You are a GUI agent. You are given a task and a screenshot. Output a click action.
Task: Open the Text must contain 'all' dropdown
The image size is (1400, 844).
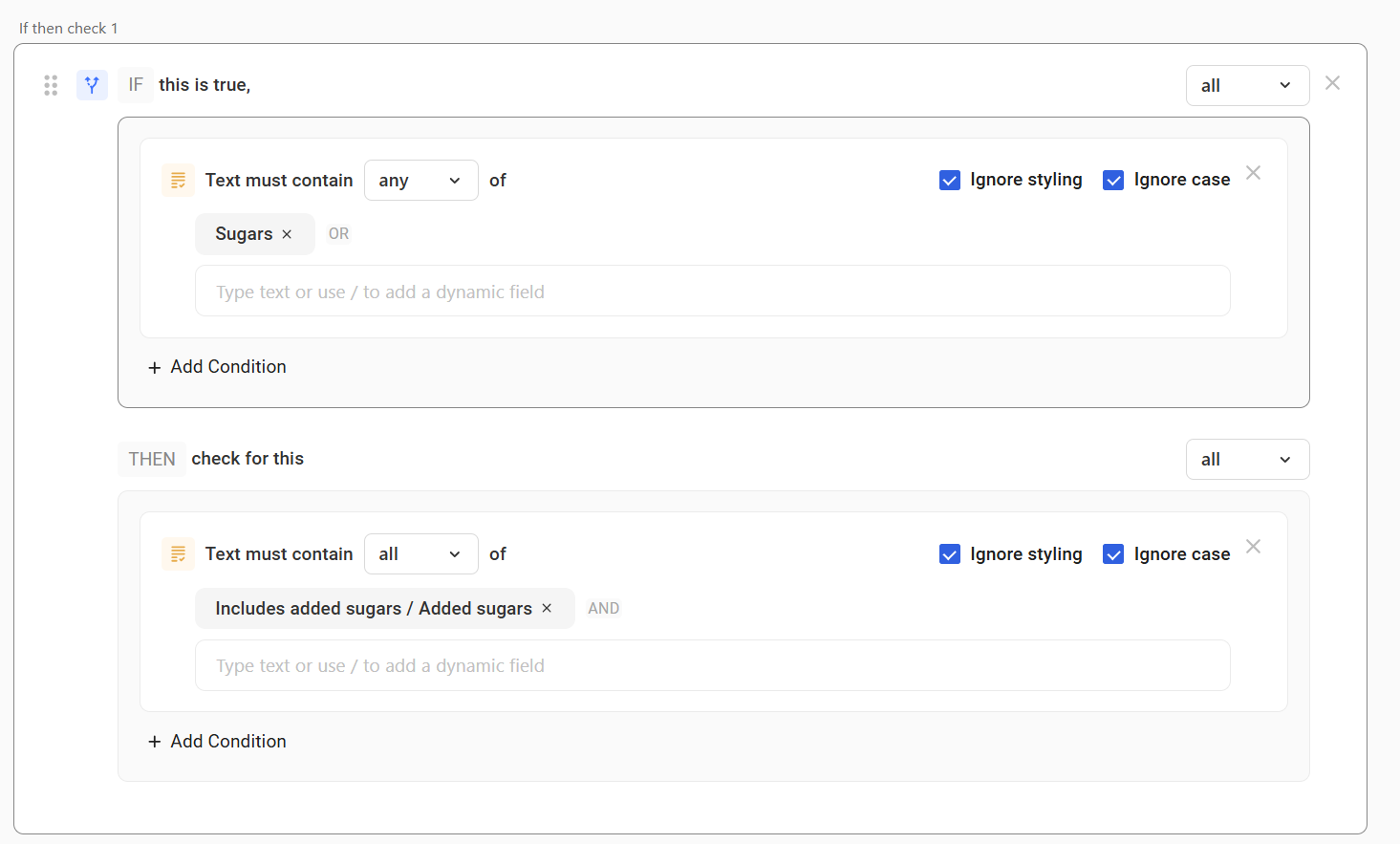click(420, 554)
